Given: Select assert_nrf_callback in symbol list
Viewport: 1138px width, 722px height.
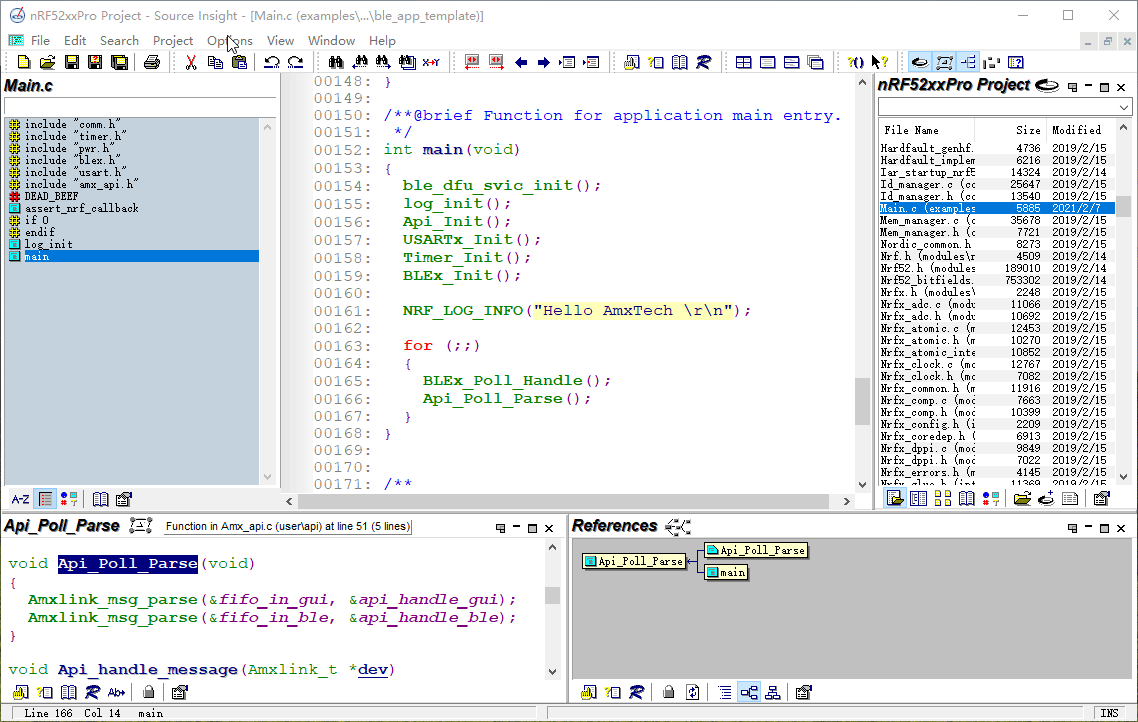Looking at the screenshot, I should coord(81,208).
